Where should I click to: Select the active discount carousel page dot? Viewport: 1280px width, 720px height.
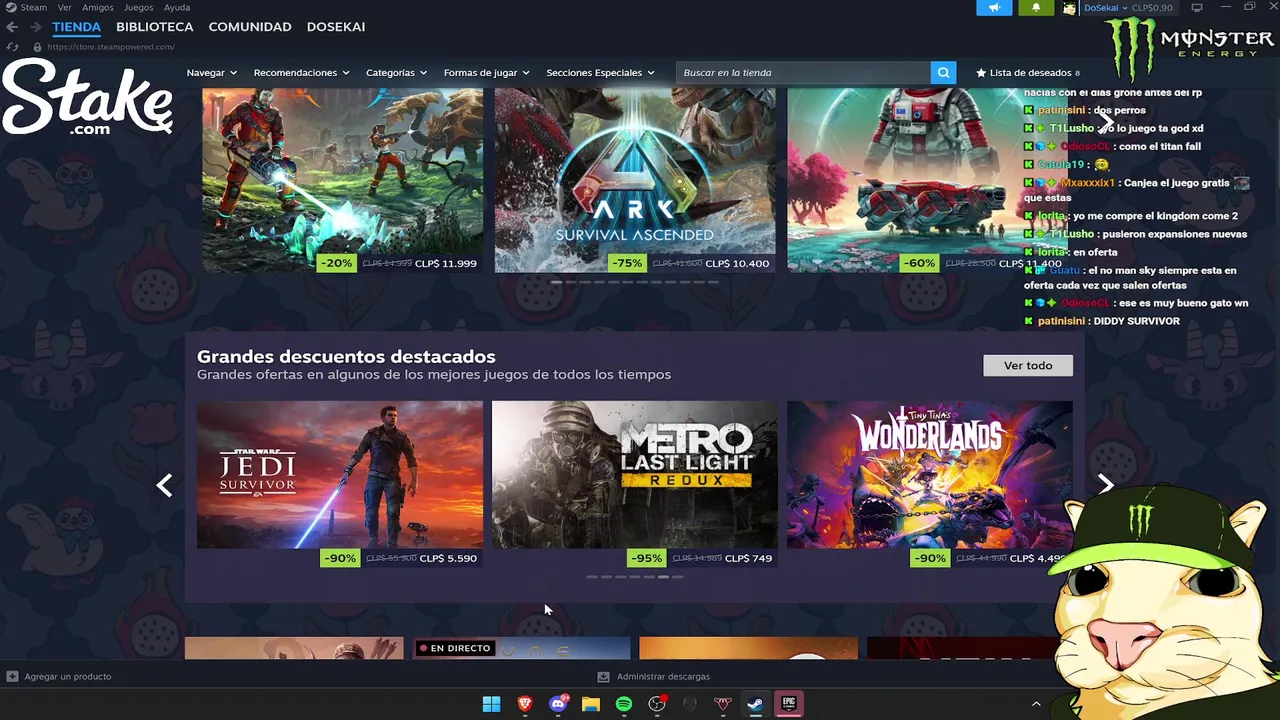(x=663, y=577)
